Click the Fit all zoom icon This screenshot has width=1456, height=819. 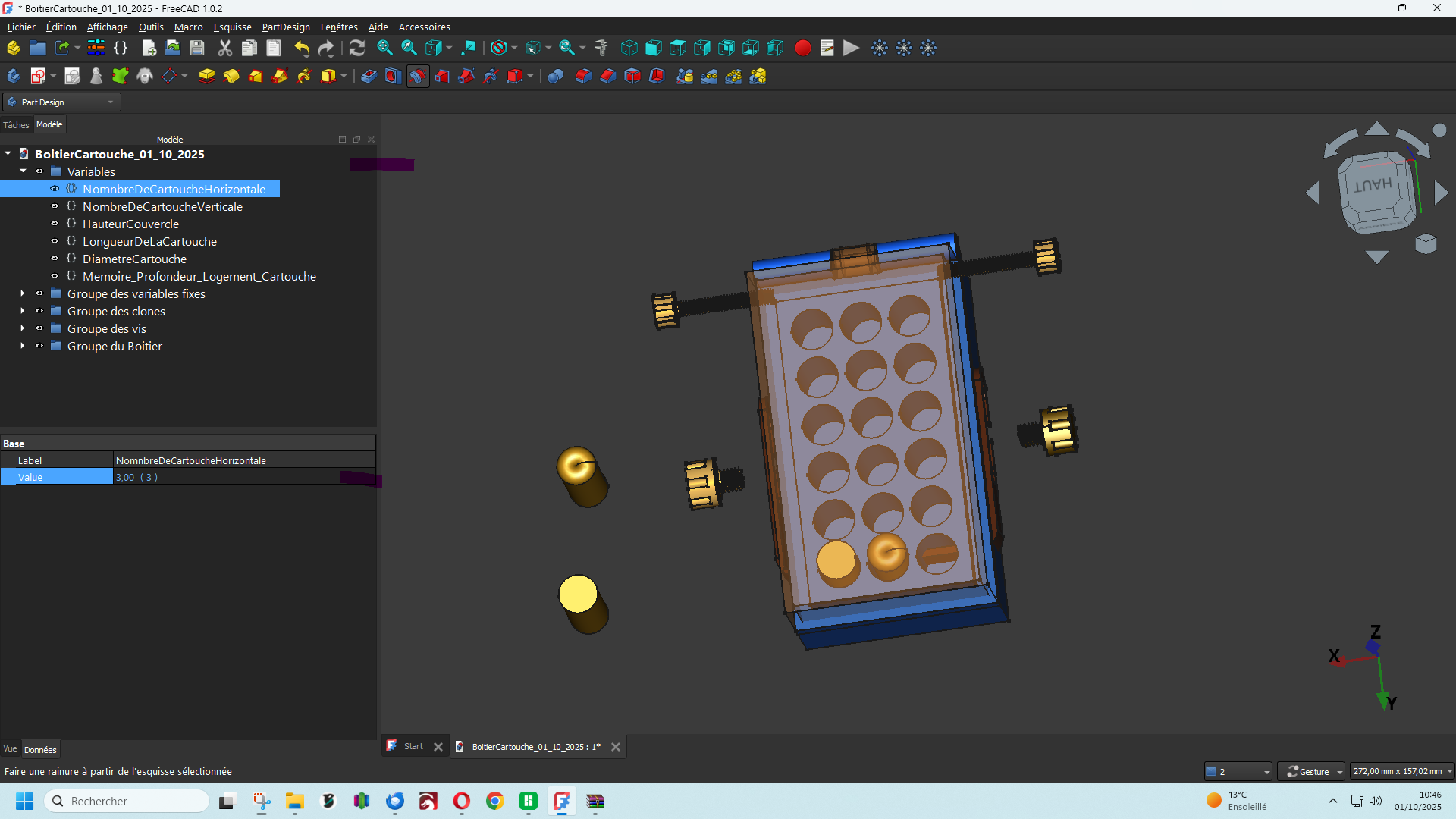[x=384, y=49]
